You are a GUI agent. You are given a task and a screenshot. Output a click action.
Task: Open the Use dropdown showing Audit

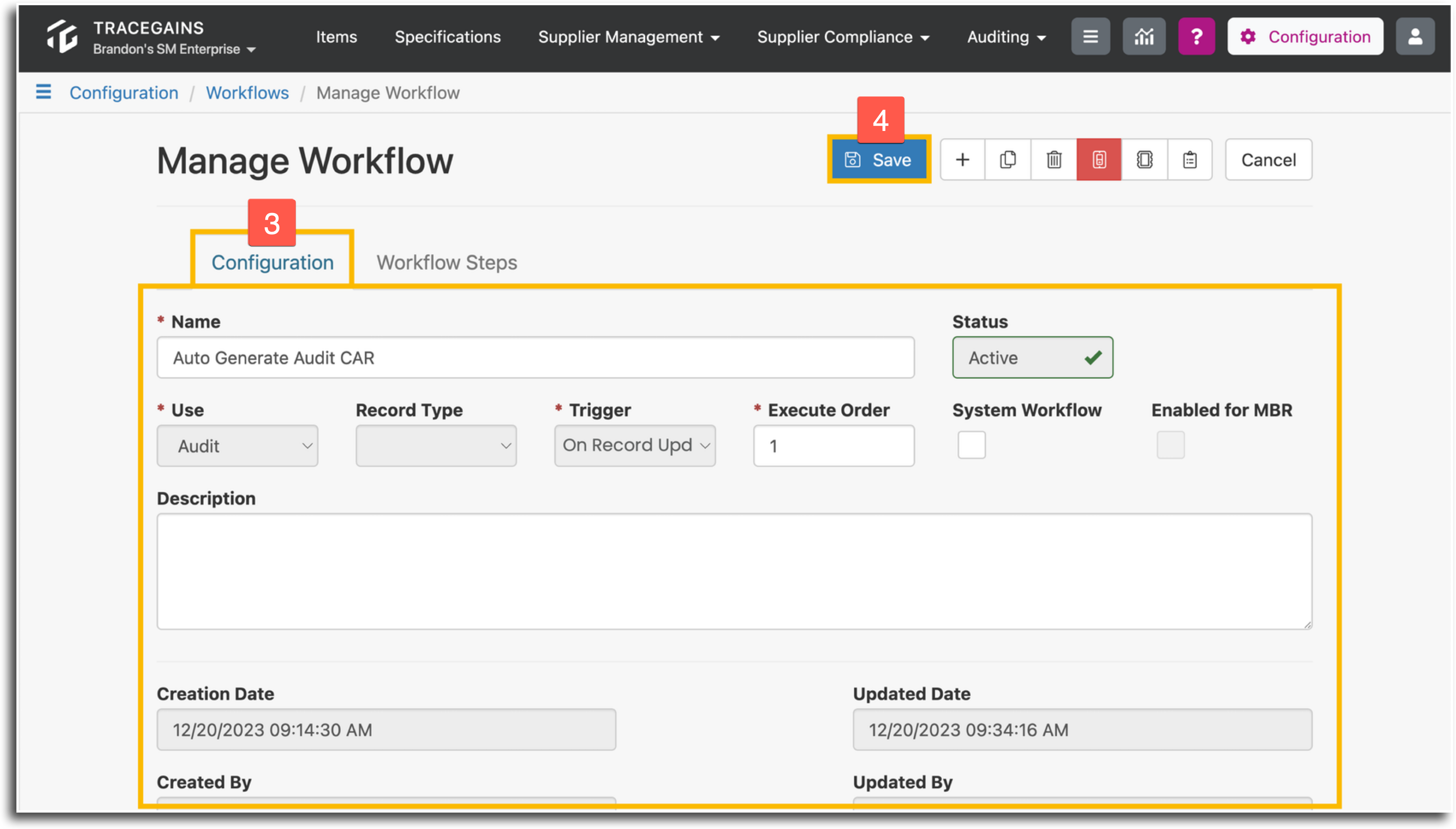click(x=237, y=446)
